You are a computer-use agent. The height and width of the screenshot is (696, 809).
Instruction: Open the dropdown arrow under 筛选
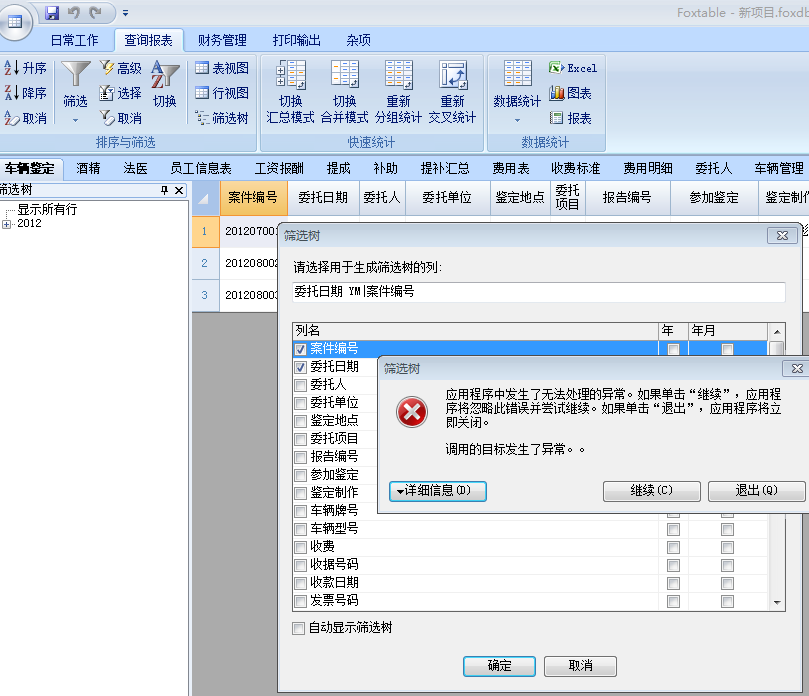[75, 121]
